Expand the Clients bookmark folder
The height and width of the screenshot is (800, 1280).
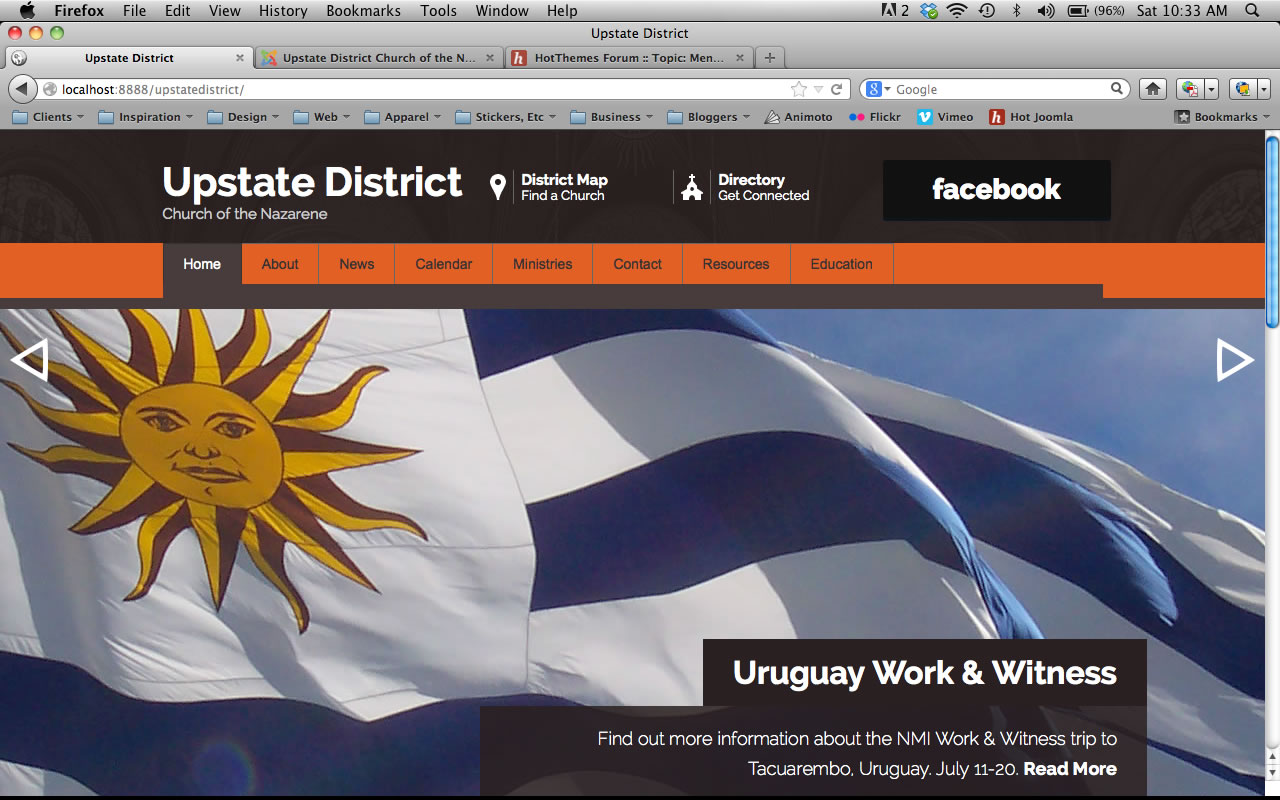pos(48,117)
